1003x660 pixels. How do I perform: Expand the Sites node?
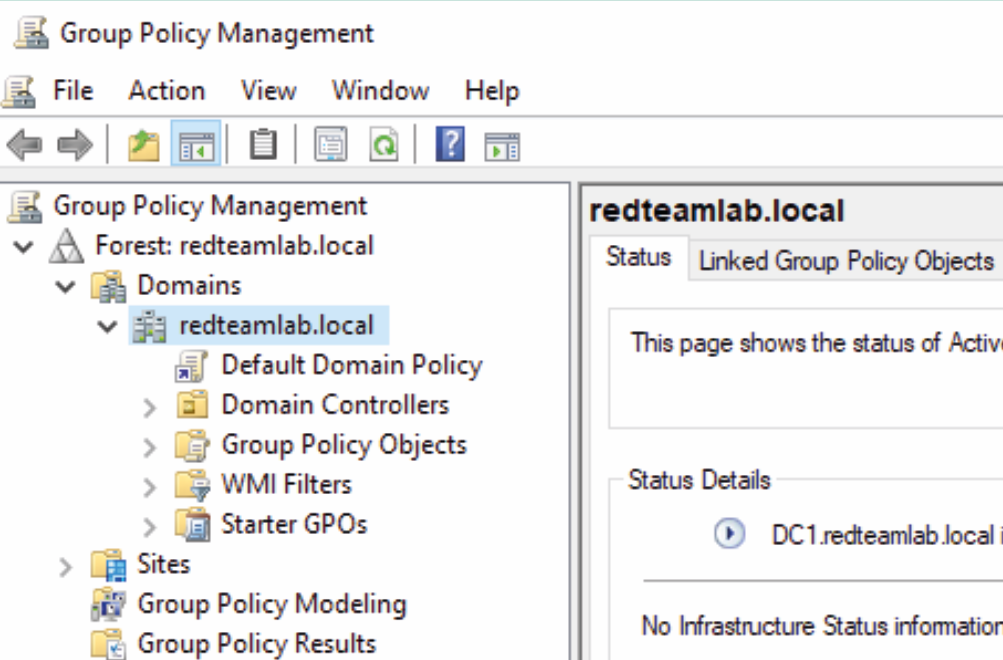(x=65, y=567)
